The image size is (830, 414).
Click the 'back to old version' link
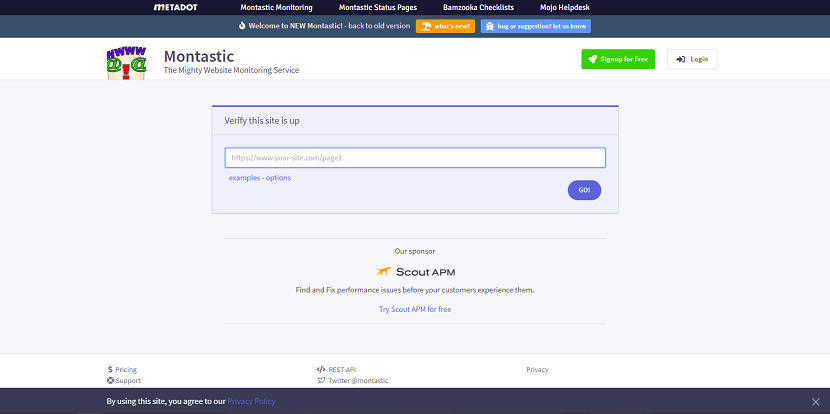[x=378, y=25]
